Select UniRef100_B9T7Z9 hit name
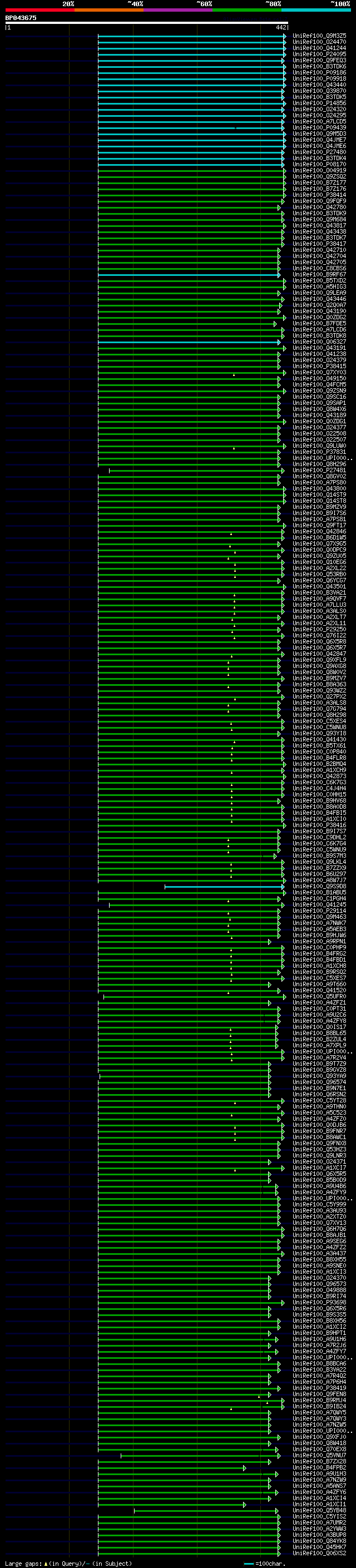The width and height of the screenshot is (356, 1568). [x=319, y=1064]
